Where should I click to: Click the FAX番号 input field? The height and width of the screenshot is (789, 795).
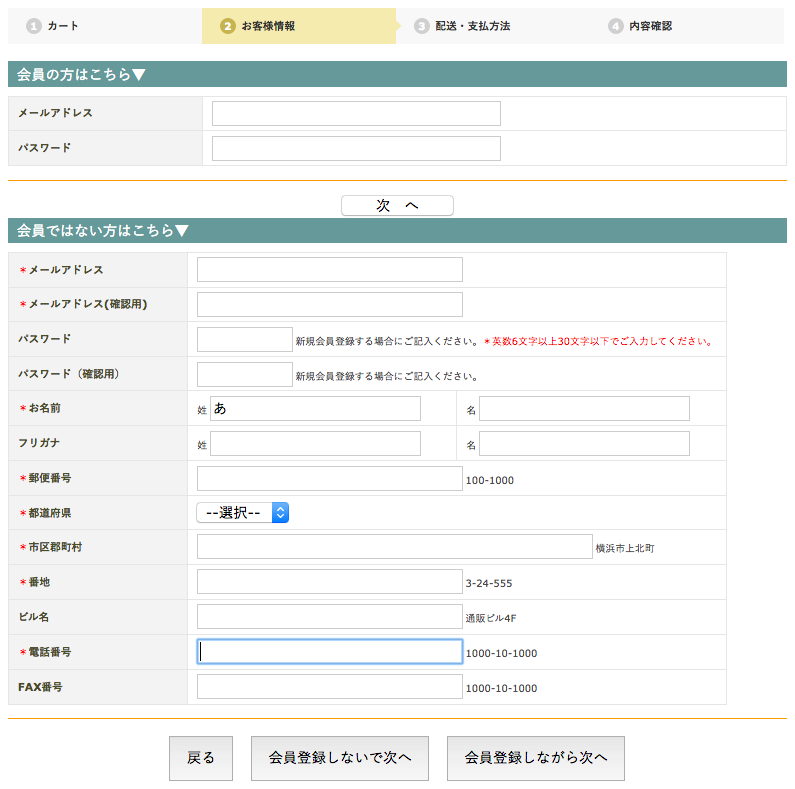[330, 687]
